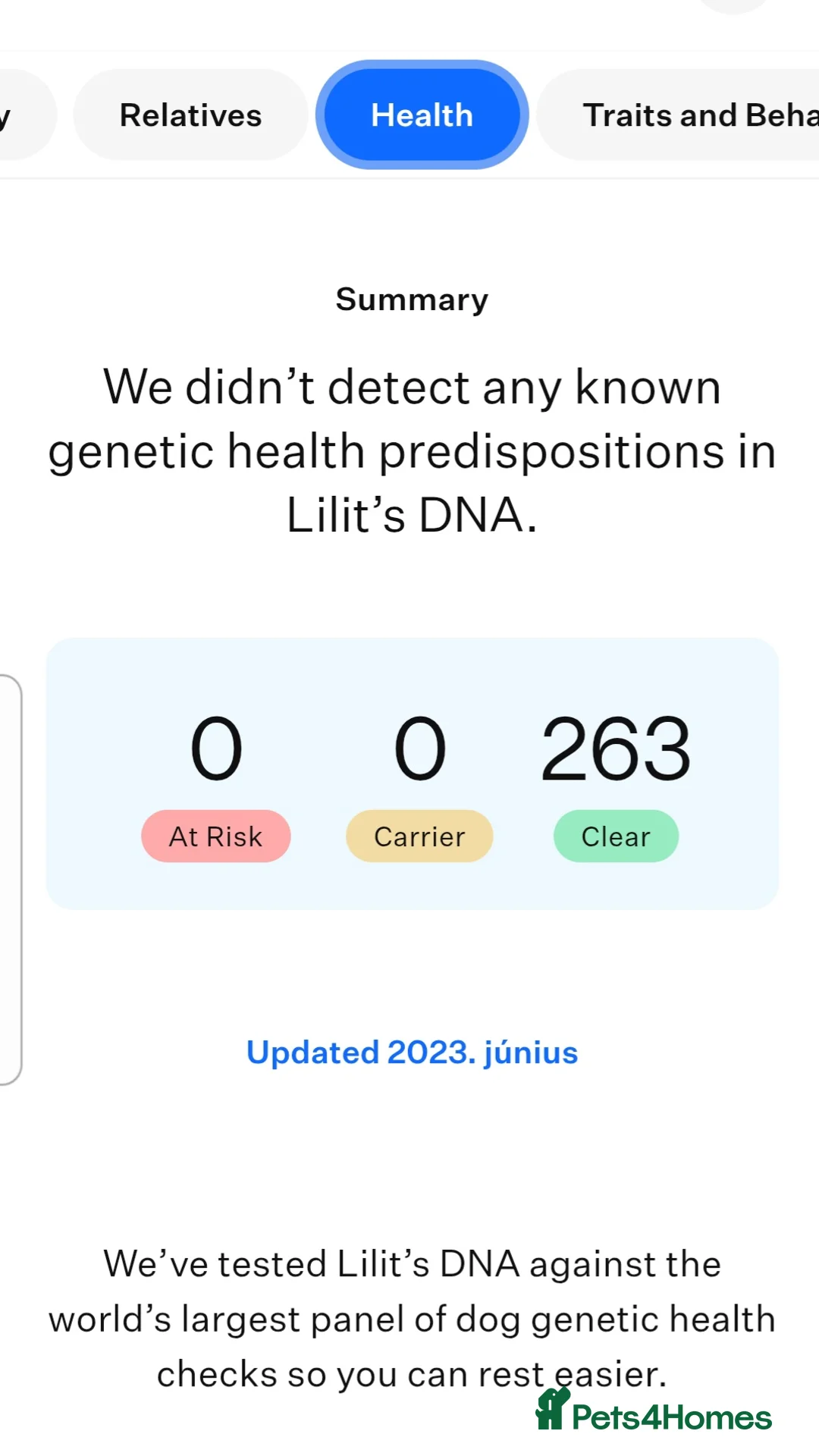819x1456 pixels.
Task: Click the Pets4Homes house-and-pet logo icon
Action: tap(552, 1410)
